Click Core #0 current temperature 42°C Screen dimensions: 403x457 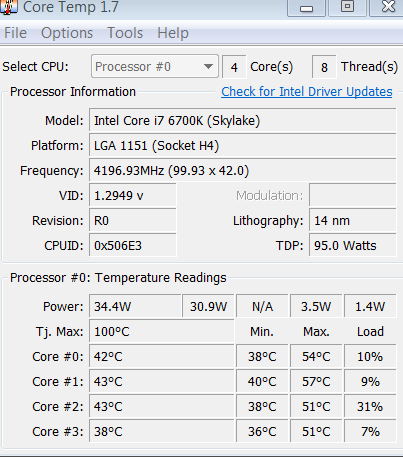162,356
